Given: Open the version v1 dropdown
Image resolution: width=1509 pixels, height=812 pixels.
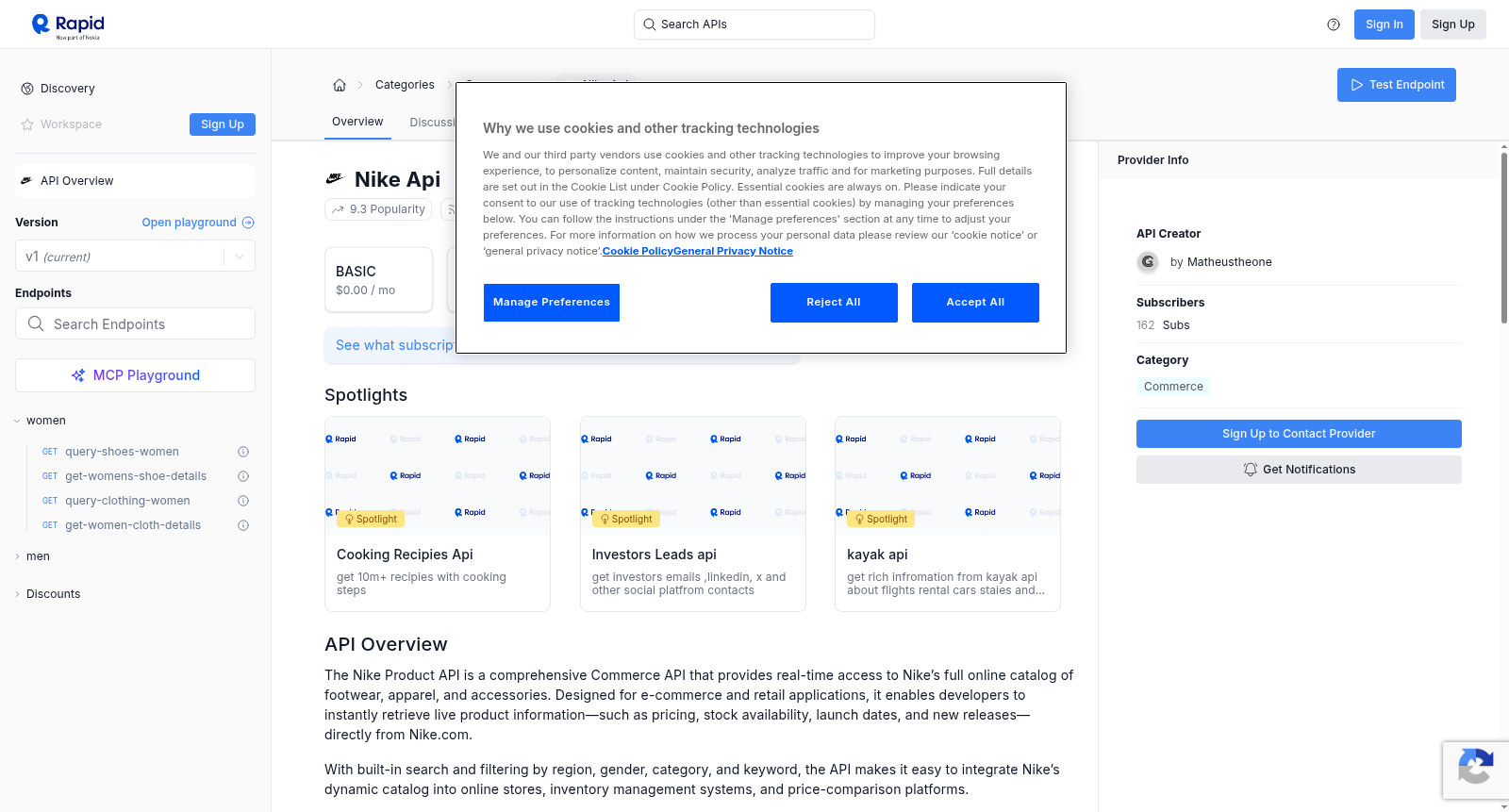Looking at the screenshot, I should pyautogui.click(x=135, y=257).
